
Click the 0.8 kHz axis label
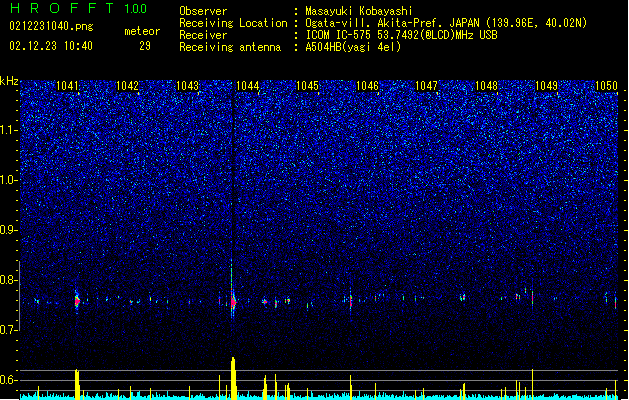click(x=9, y=280)
